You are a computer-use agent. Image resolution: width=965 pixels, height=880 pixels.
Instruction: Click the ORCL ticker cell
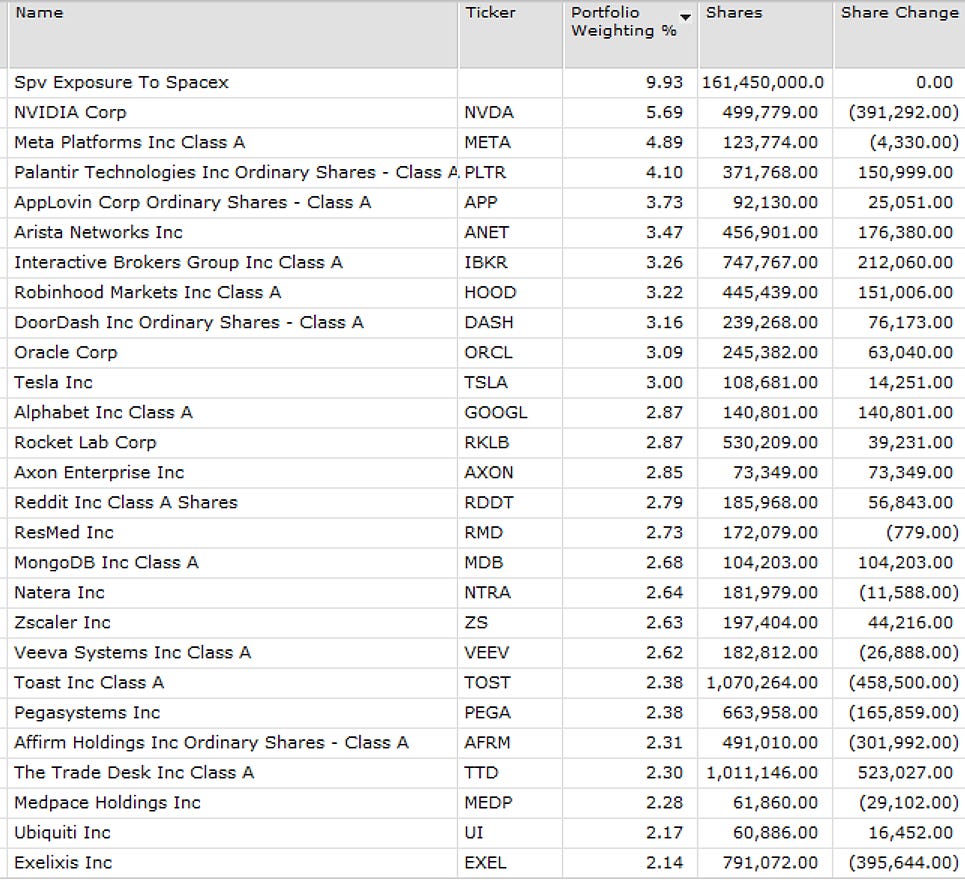click(488, 353)
